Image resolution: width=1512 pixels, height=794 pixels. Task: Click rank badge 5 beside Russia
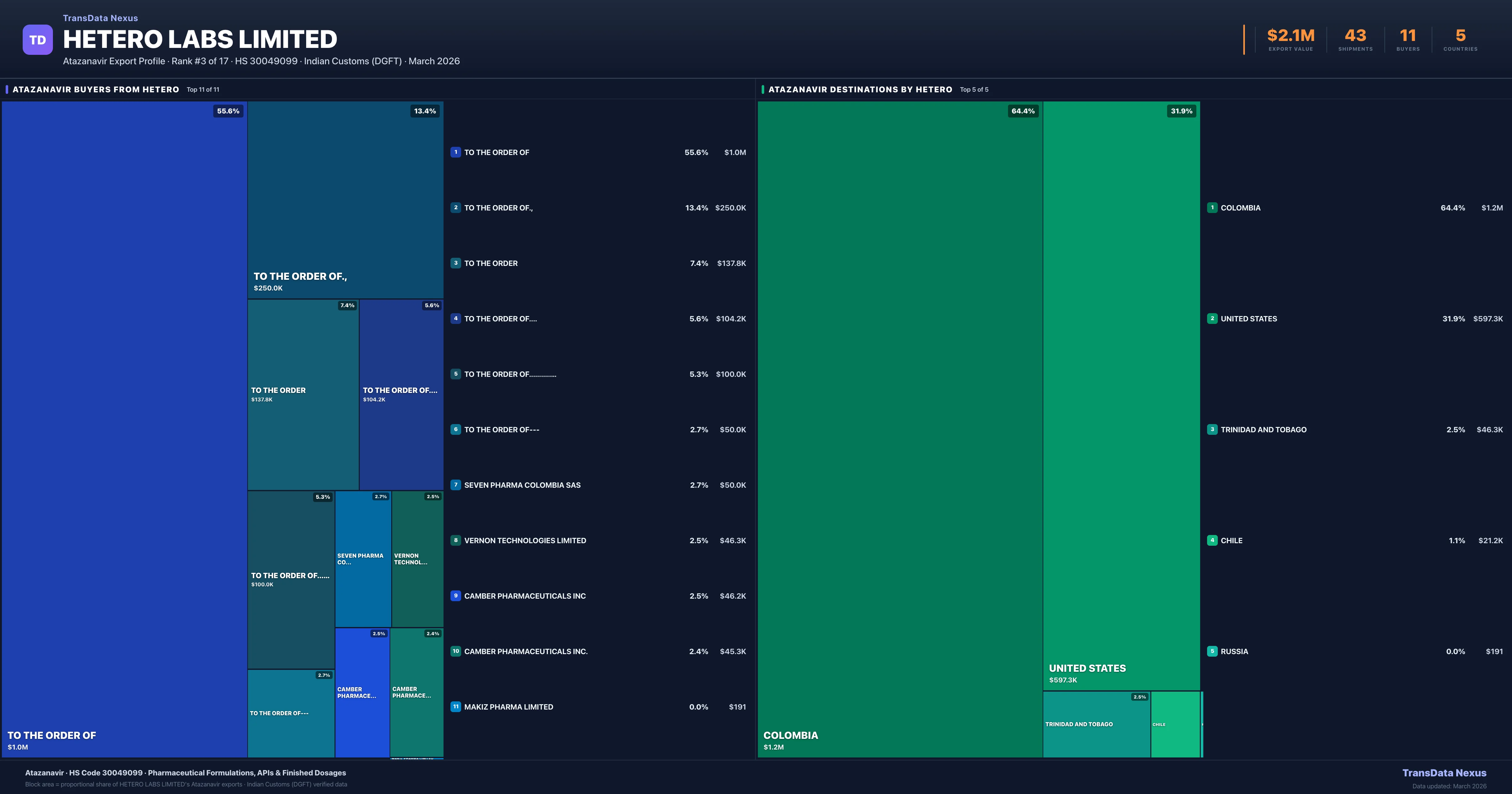click(x=1212, y=651)
